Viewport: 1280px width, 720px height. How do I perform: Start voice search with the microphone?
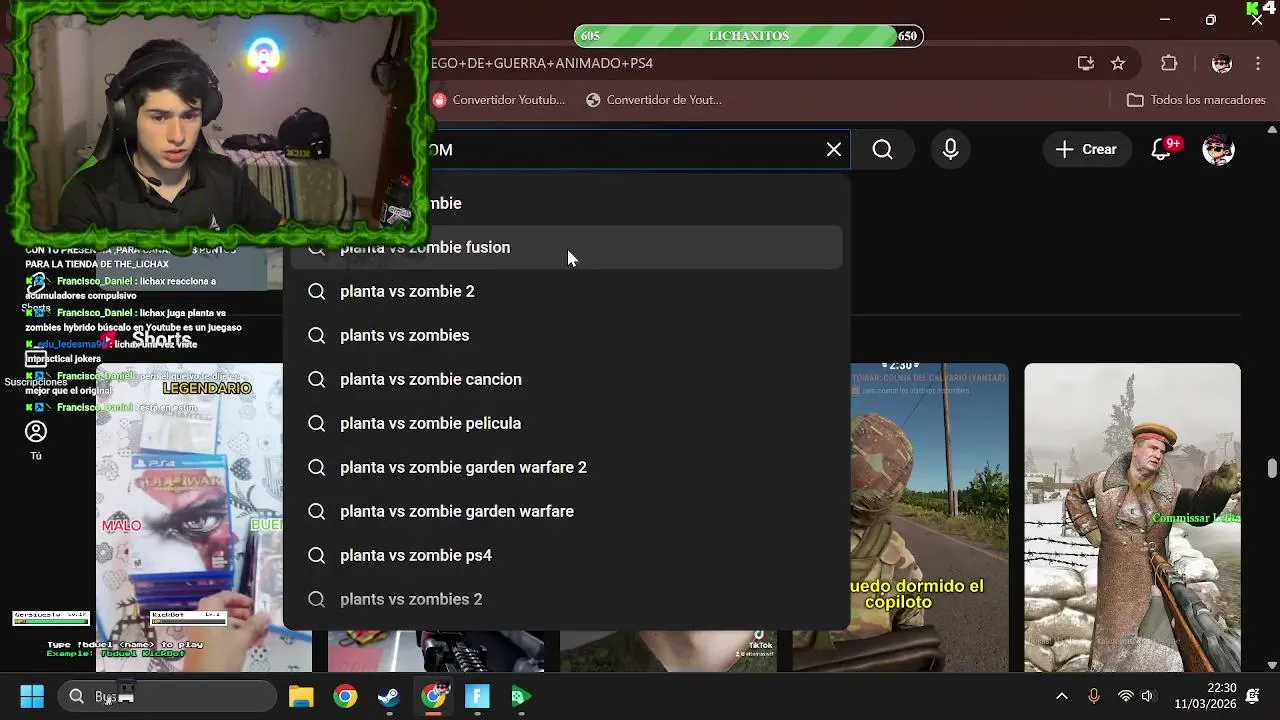click(x=951, y=149)
